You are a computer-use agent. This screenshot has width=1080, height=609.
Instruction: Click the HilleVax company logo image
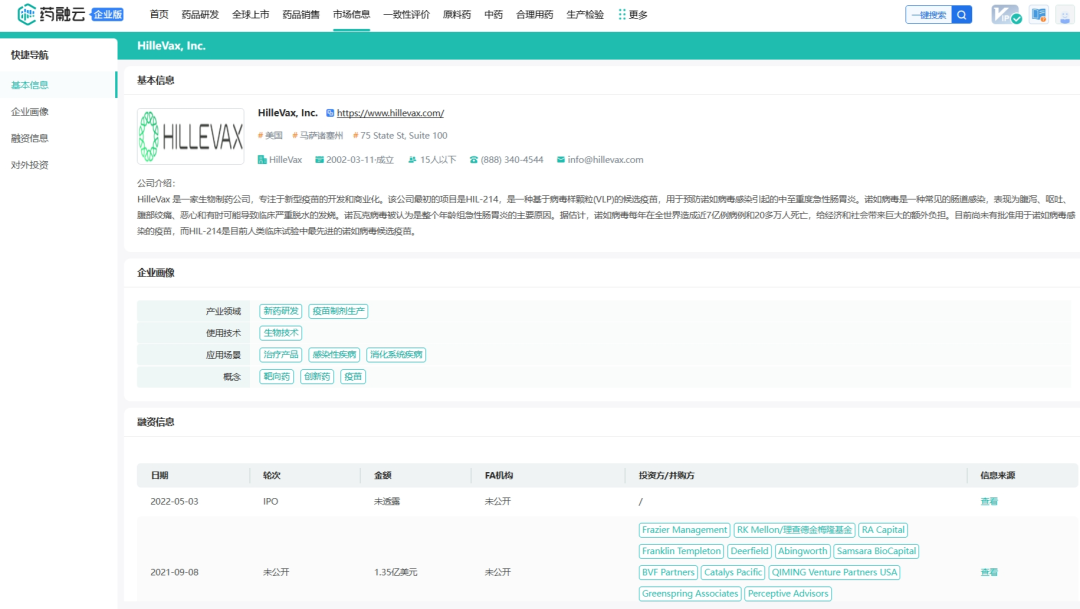[190, 137]
